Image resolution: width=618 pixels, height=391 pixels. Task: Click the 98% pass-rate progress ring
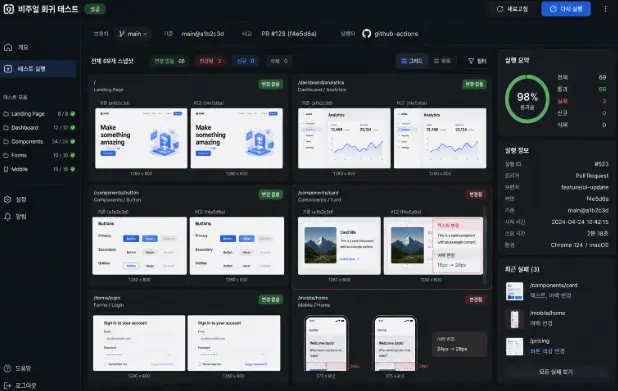pyautogui.click(x=527, y=99)
